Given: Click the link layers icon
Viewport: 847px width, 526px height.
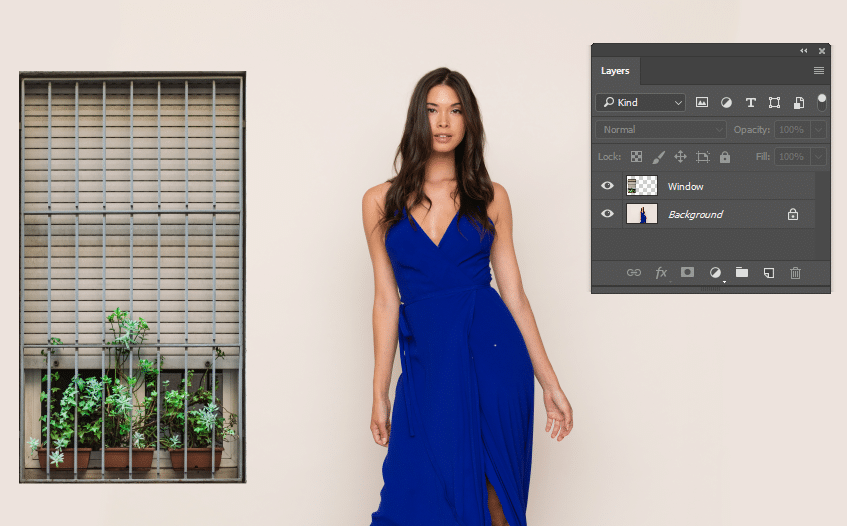Looking at the screenshot, I should [633, 272].
